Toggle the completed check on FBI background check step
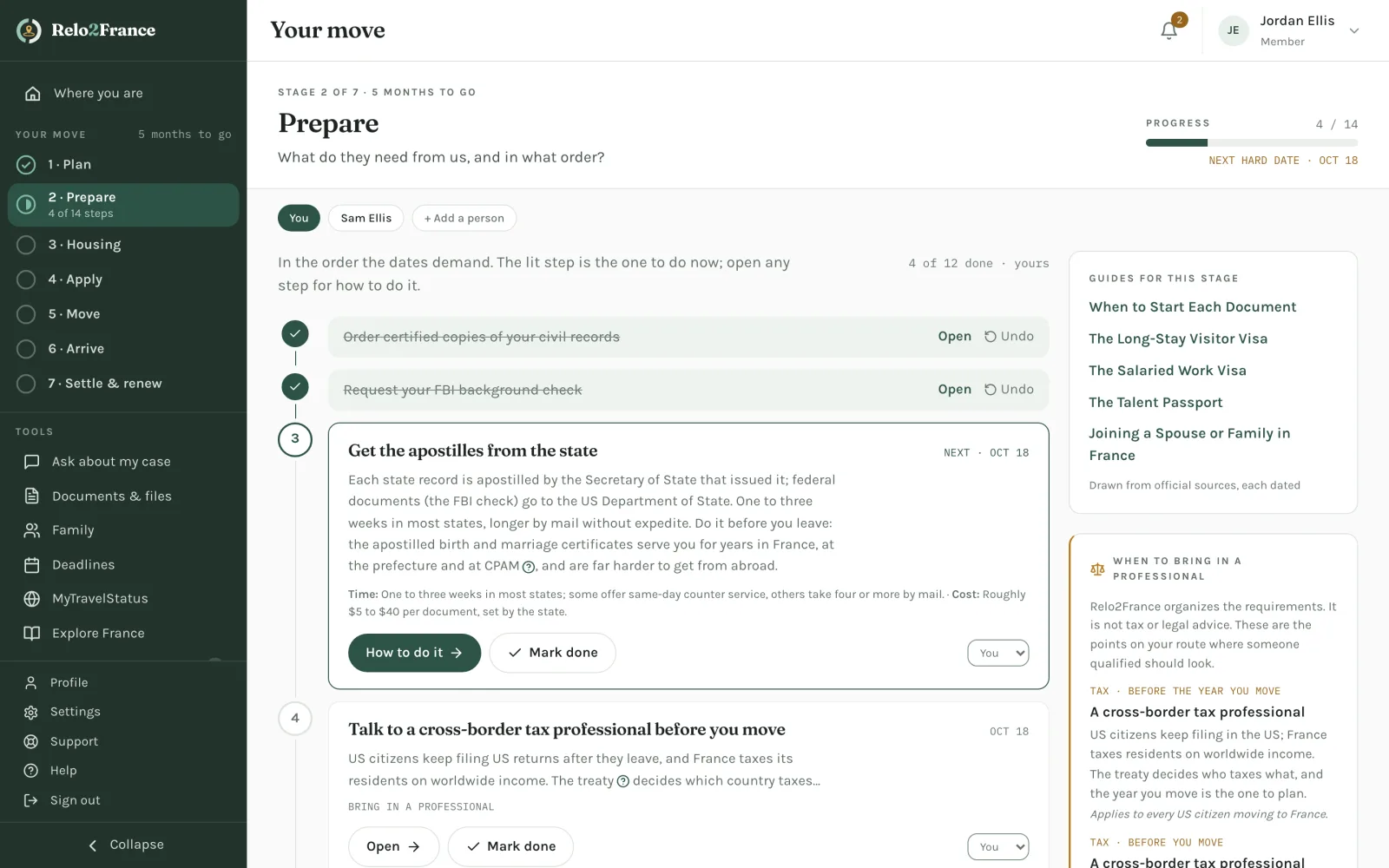The width and height of the screenshot is (1389, 868). [x=295, y=386]
